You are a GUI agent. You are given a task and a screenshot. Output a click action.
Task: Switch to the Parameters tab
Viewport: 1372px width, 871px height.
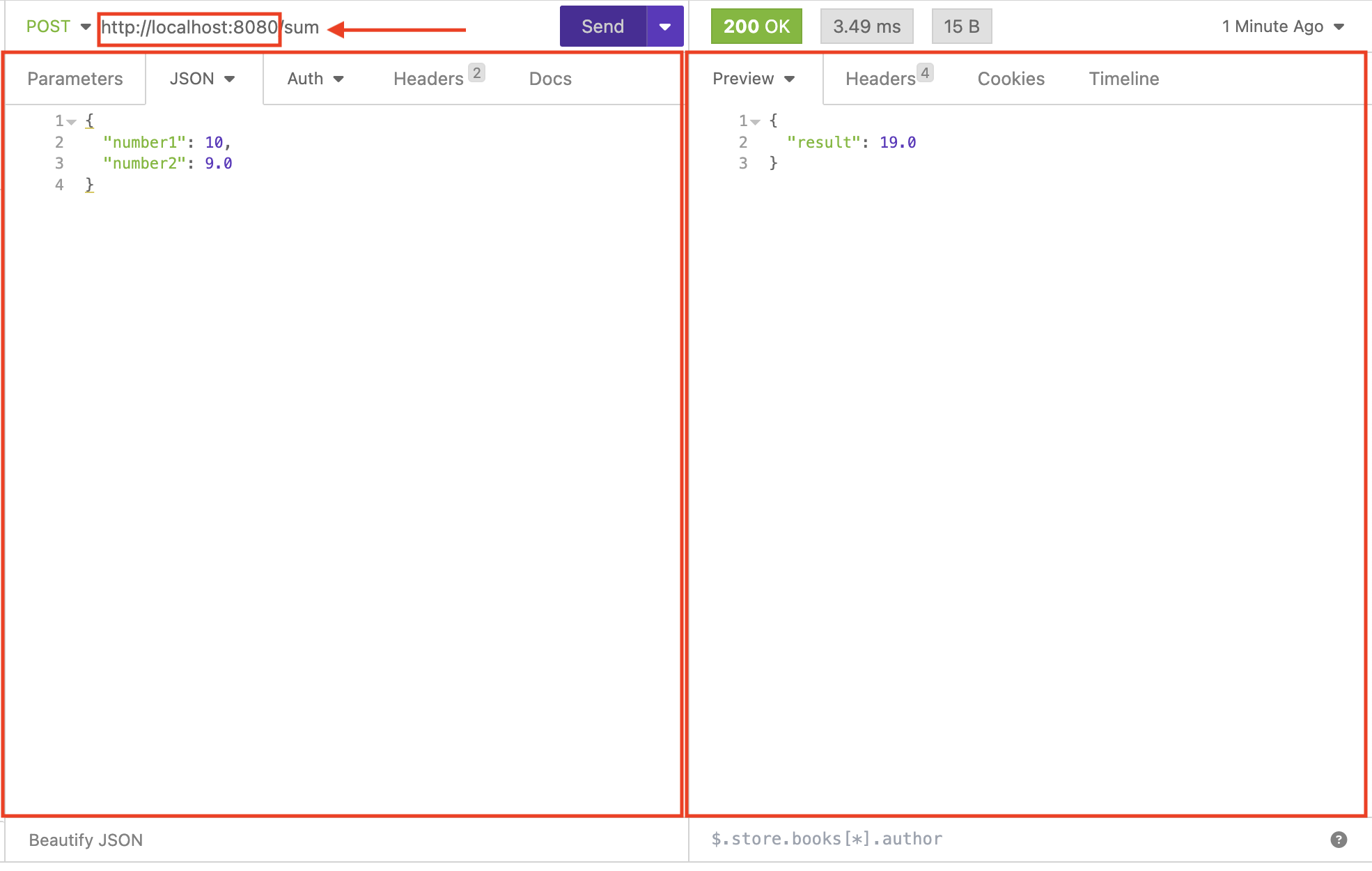75,79
